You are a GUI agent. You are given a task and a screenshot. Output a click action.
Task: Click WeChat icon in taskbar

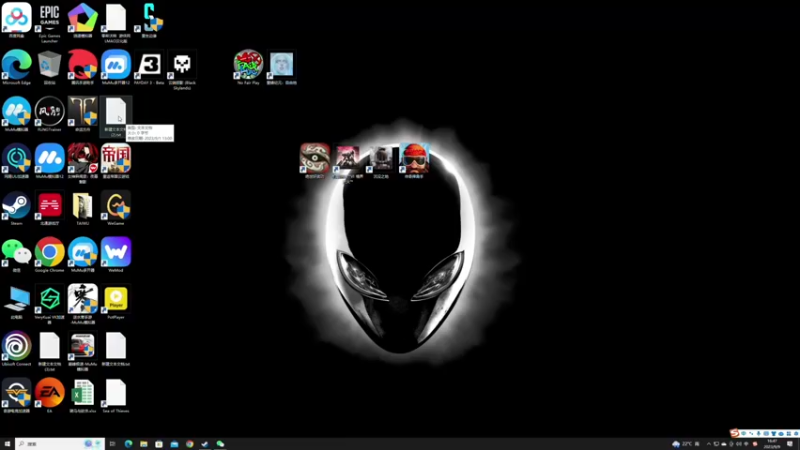point(220,444)
